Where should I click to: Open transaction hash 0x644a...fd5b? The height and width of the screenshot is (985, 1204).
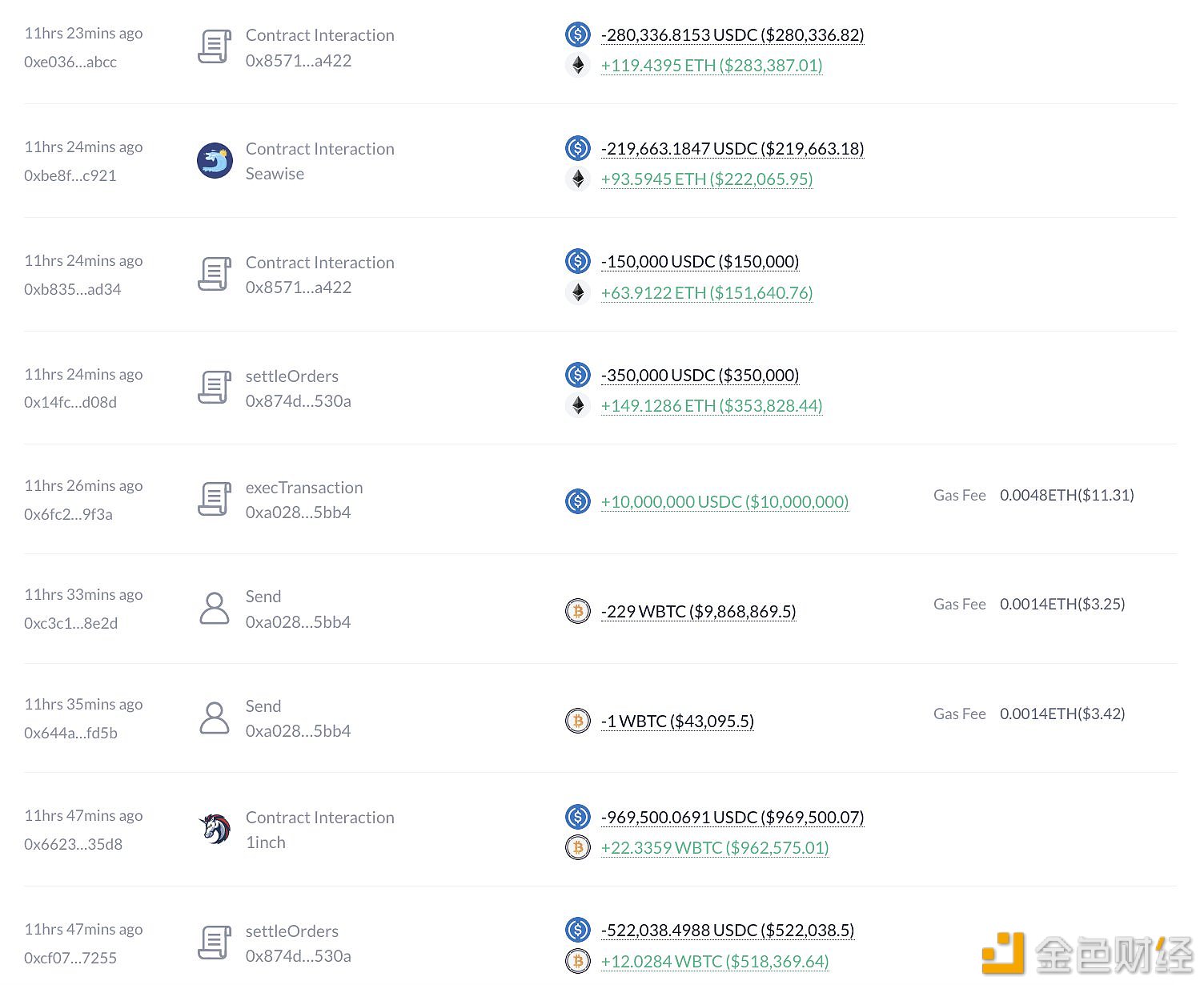(70, 733)
